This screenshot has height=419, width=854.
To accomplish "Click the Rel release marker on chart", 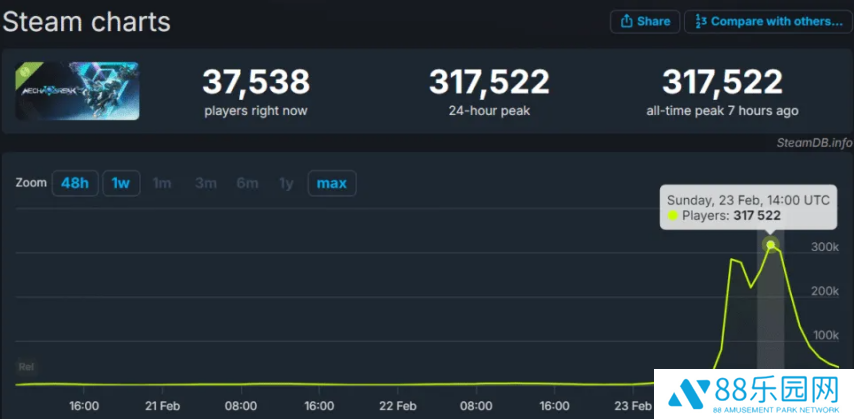I will tap(26, 367).
